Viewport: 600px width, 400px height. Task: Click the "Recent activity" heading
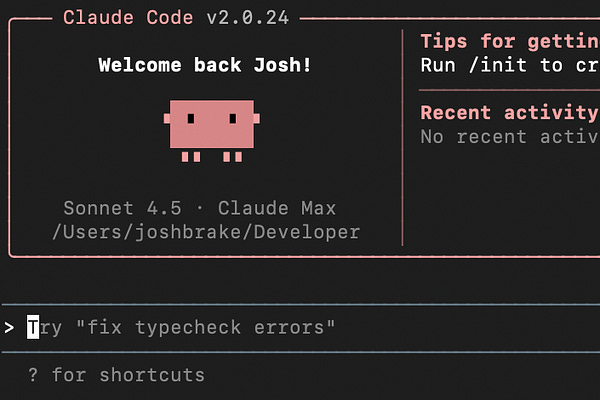point(510,113)
